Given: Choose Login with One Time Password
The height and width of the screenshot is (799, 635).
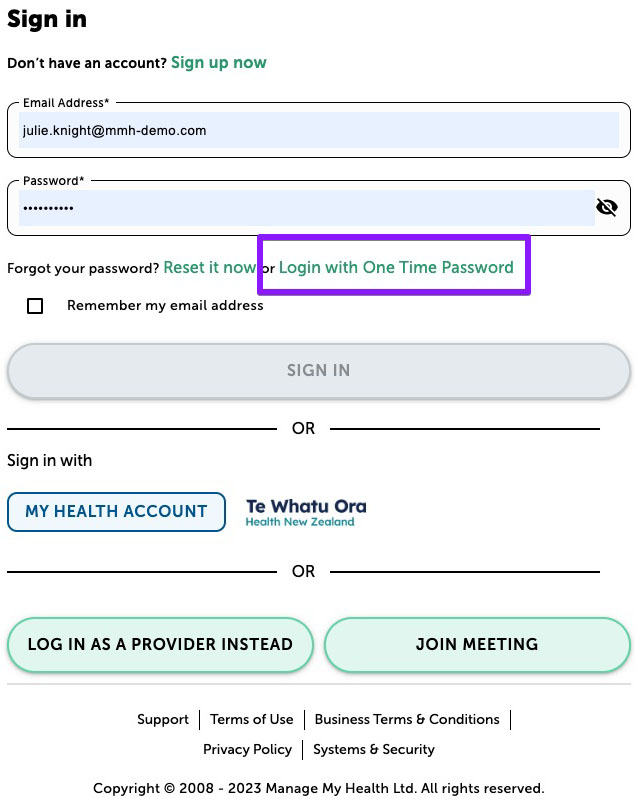Looking at the screenshot, I should point(396,268).
